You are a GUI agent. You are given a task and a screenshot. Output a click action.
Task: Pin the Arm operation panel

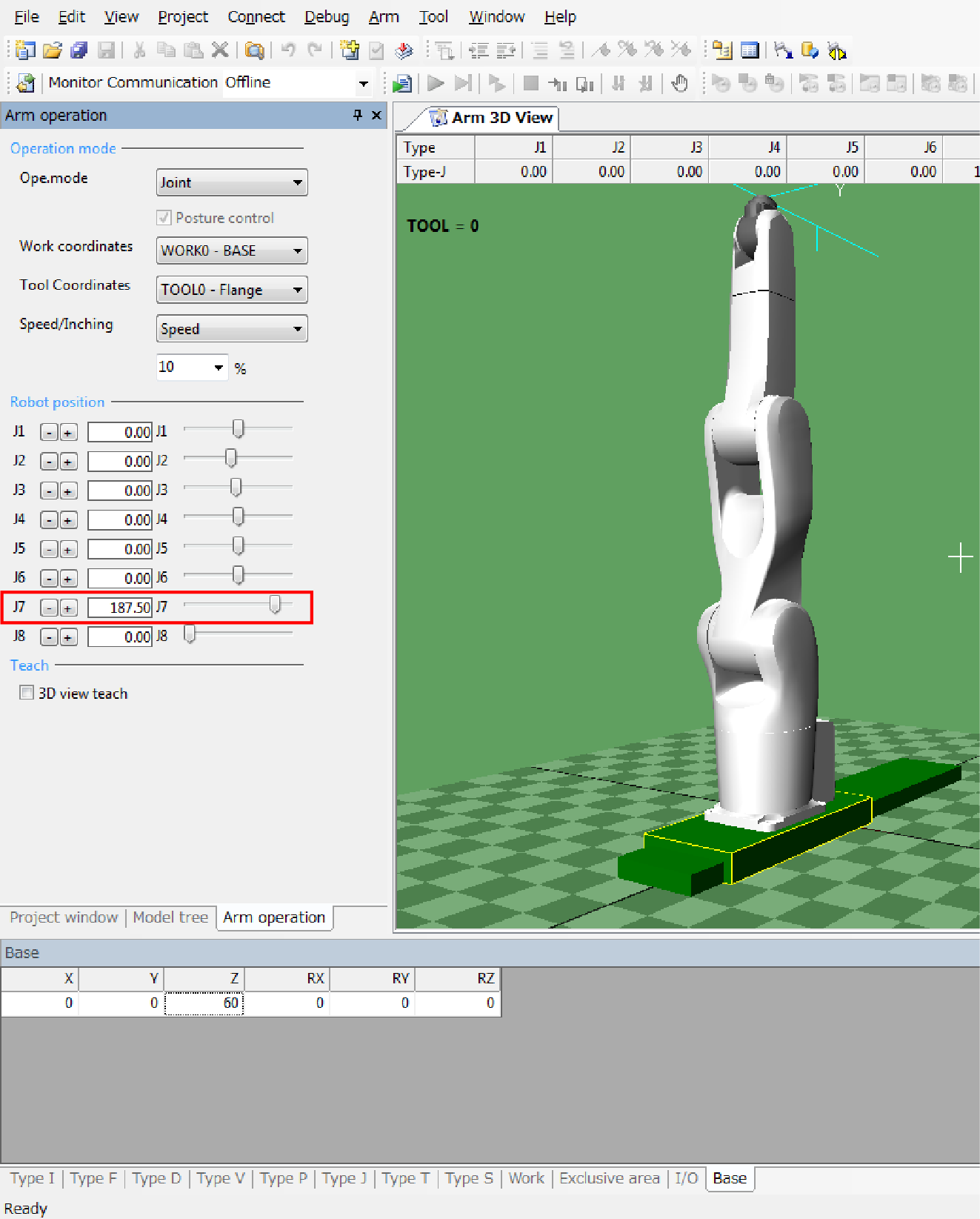(358, 115)
